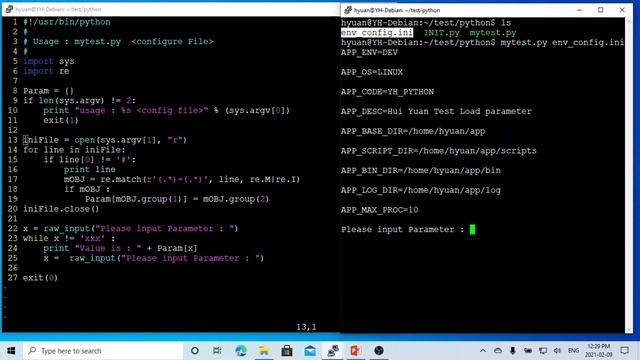Screen dimensions: 640x360
Task: Minimize the right terminal window
Action: pyautogui.click(x=580, y=10)
